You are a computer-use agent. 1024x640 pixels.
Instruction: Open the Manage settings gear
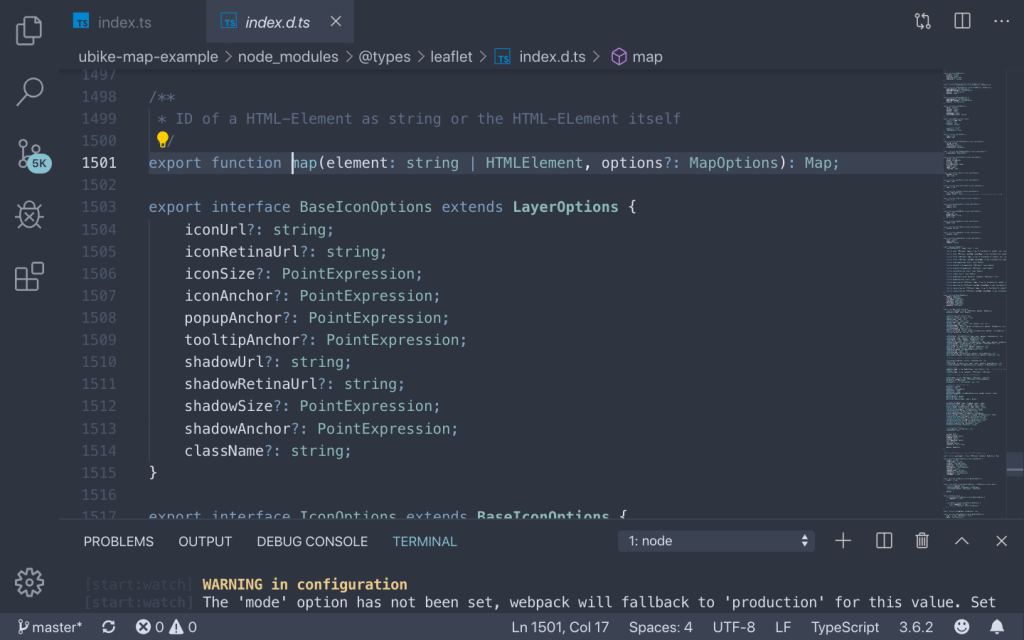point(29,582)
